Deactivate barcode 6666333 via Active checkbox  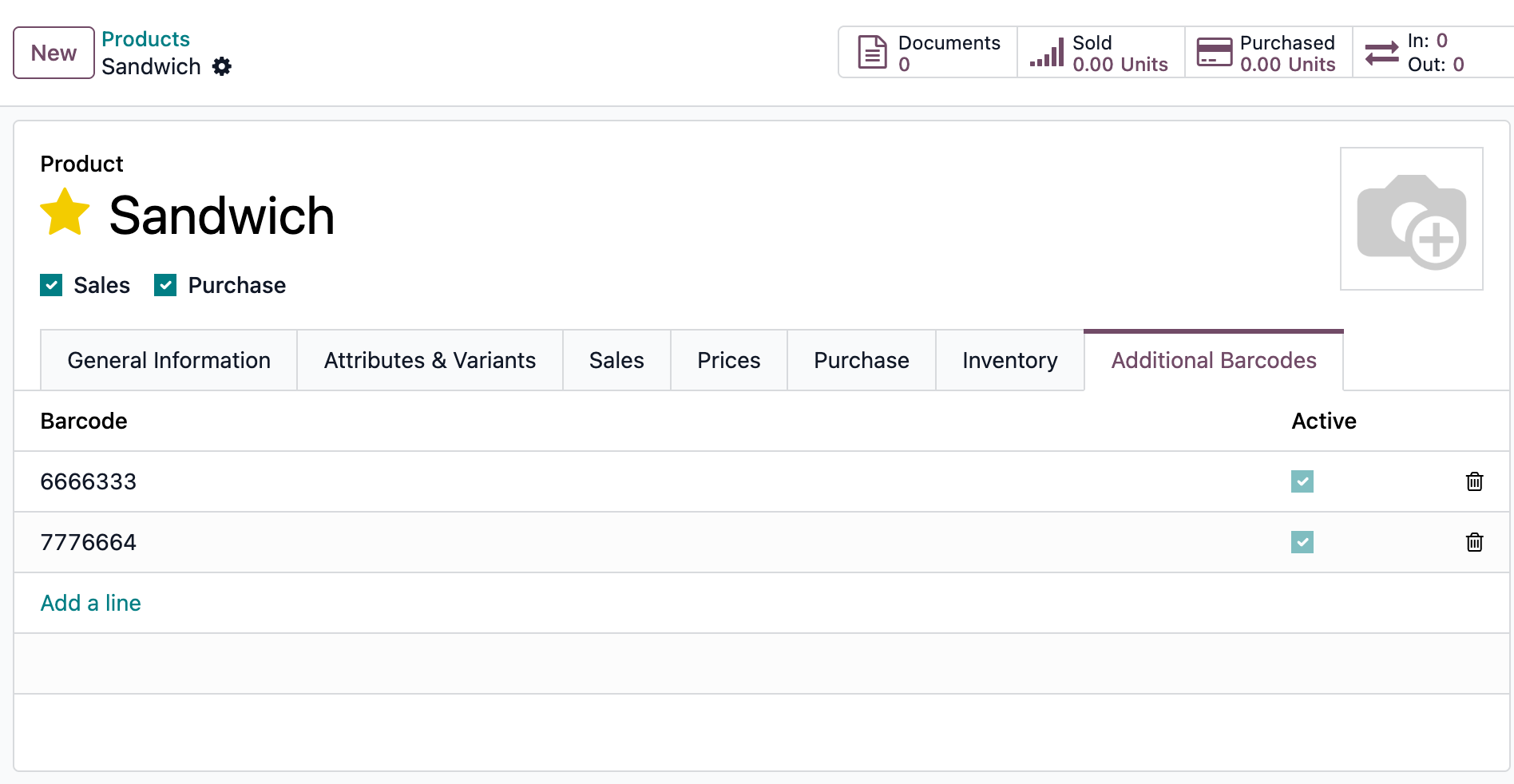[x=1302, y=481]
